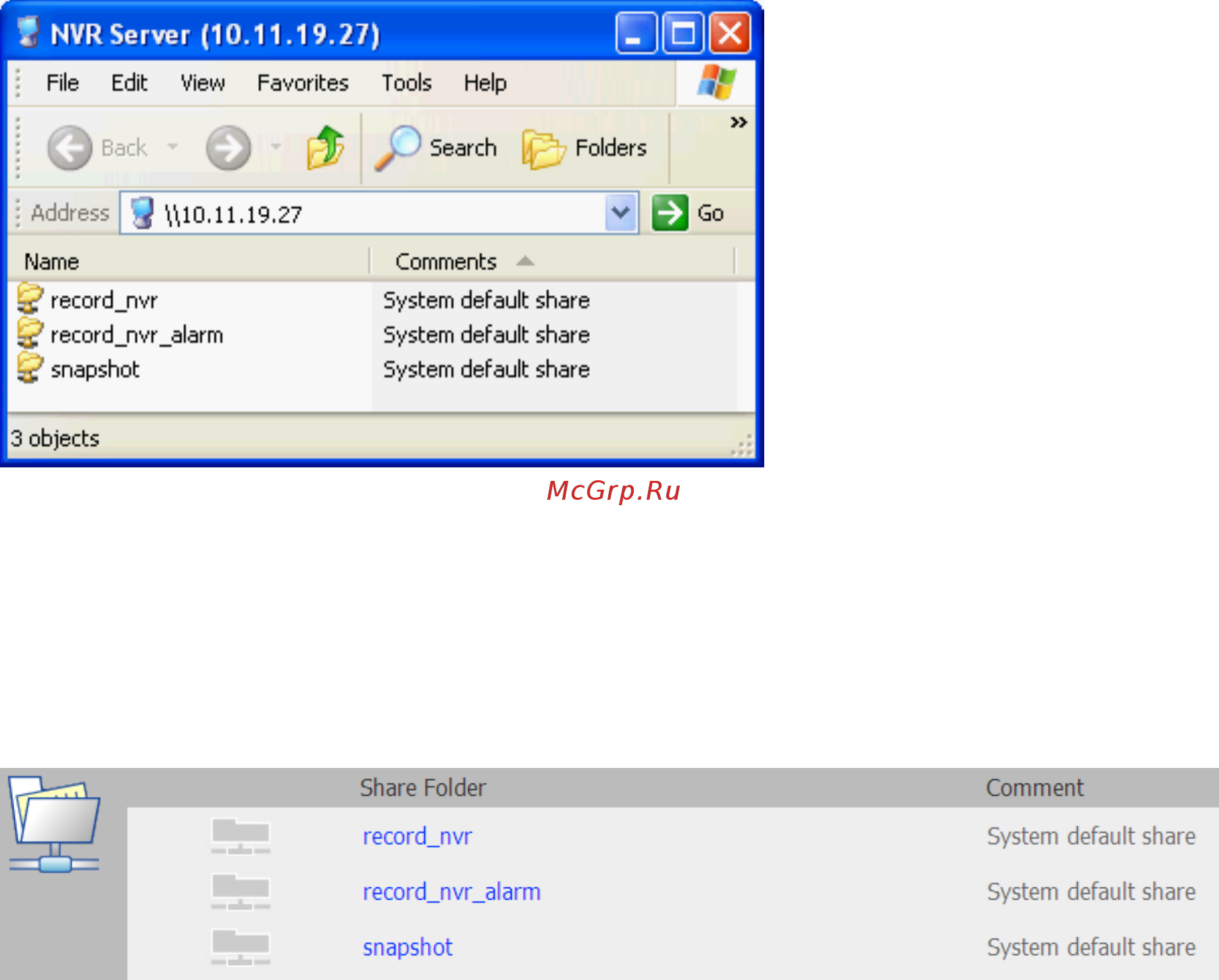Viewport: 1219px width, 980px height.
Task: Click the '3 objects' status bar text
Action: tap(55, 438)
